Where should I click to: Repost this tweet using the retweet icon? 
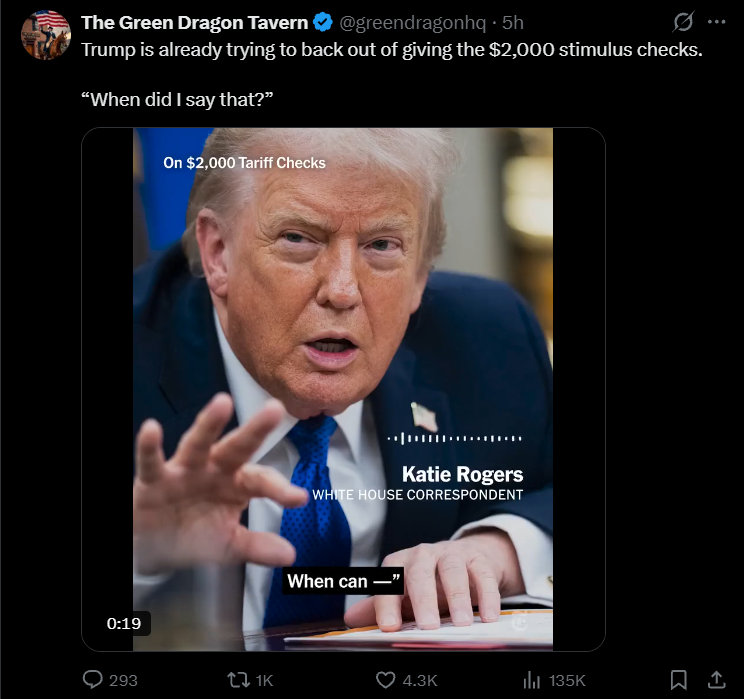point(238,680)
